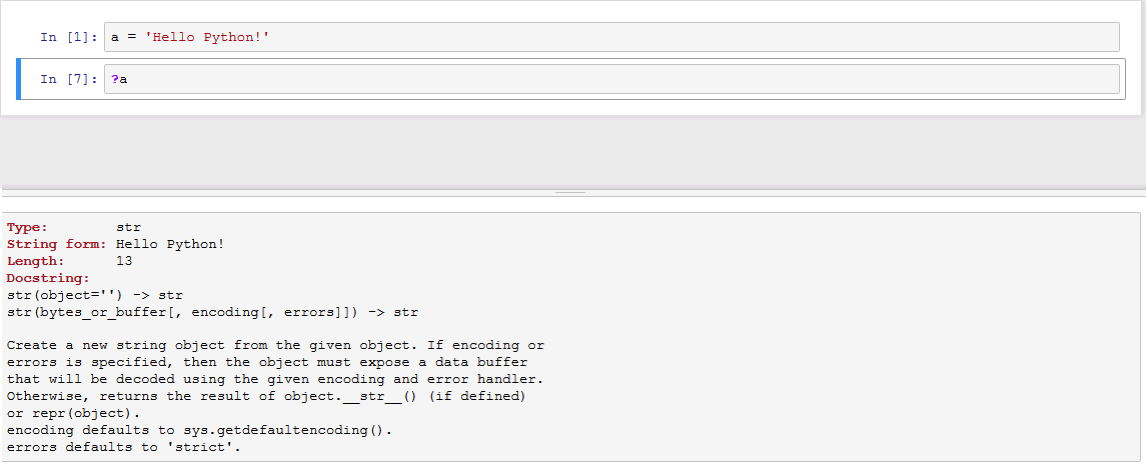1146x468 pixels.
Task: Focus the ?a code cell input
Action: pyautogui.click(x=611, y=79)
